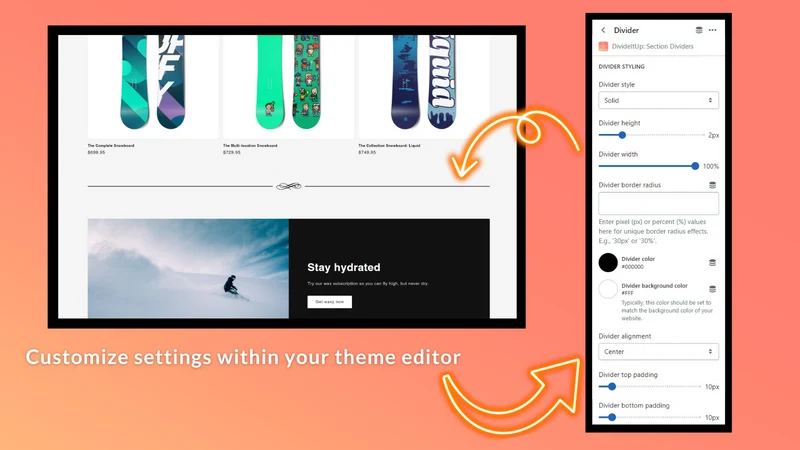
Task: Click the '#000000' color value
Action: (x=632, y=267)
